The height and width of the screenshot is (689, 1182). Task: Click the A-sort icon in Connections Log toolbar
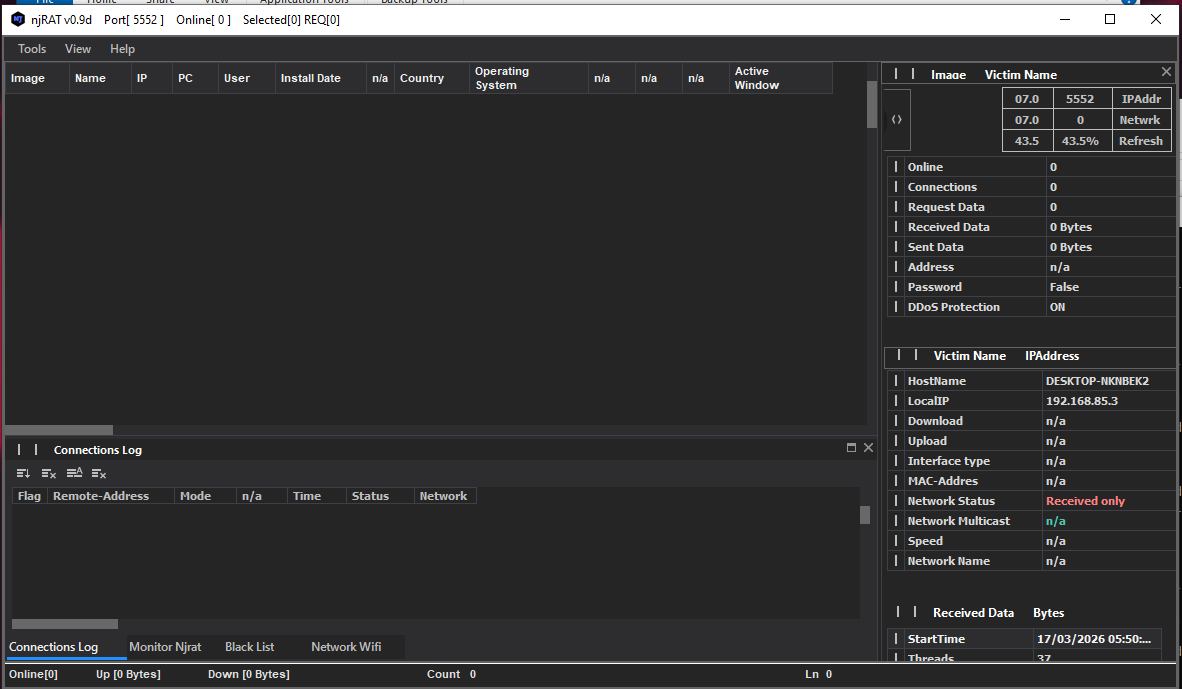[x=74, y=473]
